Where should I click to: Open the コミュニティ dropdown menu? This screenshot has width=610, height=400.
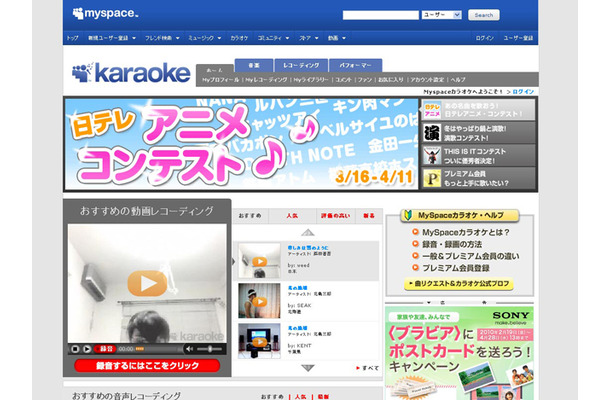pyautogui.click(x=273, y=38)
